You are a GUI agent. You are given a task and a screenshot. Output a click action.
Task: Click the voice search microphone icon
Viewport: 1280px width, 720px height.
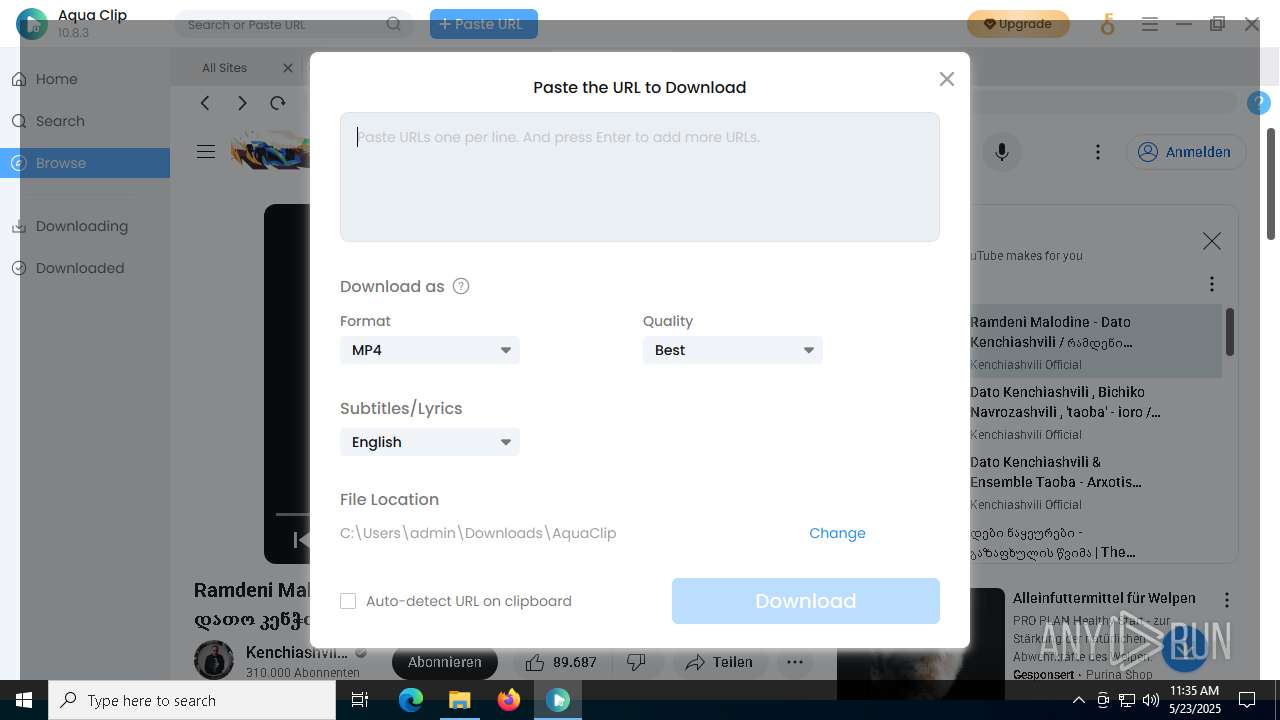click(1002, 152)
